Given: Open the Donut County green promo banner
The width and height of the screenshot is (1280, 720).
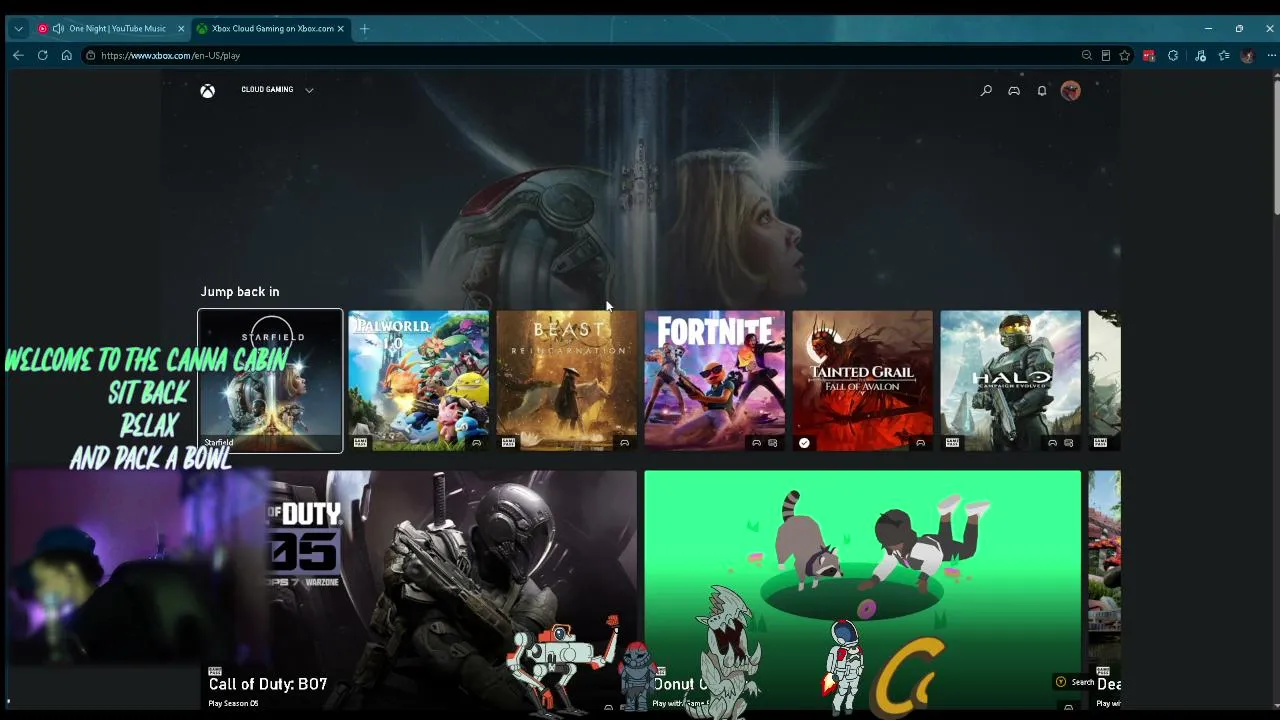Looking at the screenshot, I should tap(862, 590).
